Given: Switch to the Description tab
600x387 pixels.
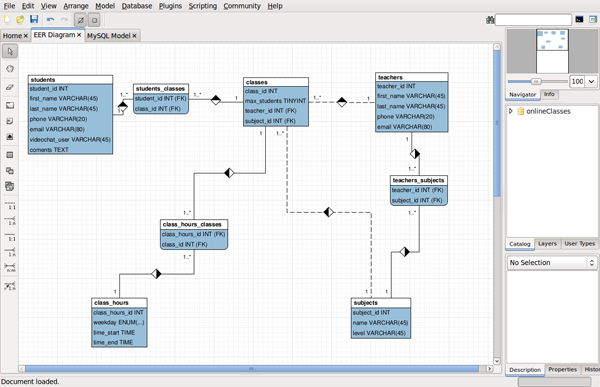Looking at the screenshot, I should coord(525,370).
